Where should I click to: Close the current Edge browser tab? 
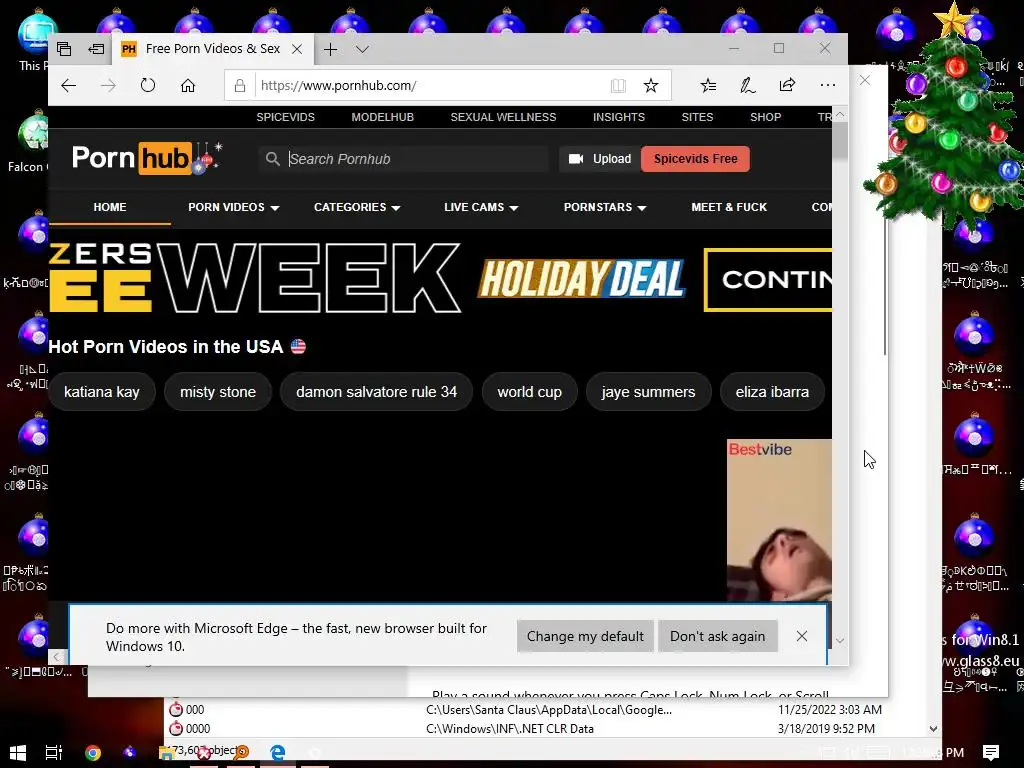click(x=296, y=49)
